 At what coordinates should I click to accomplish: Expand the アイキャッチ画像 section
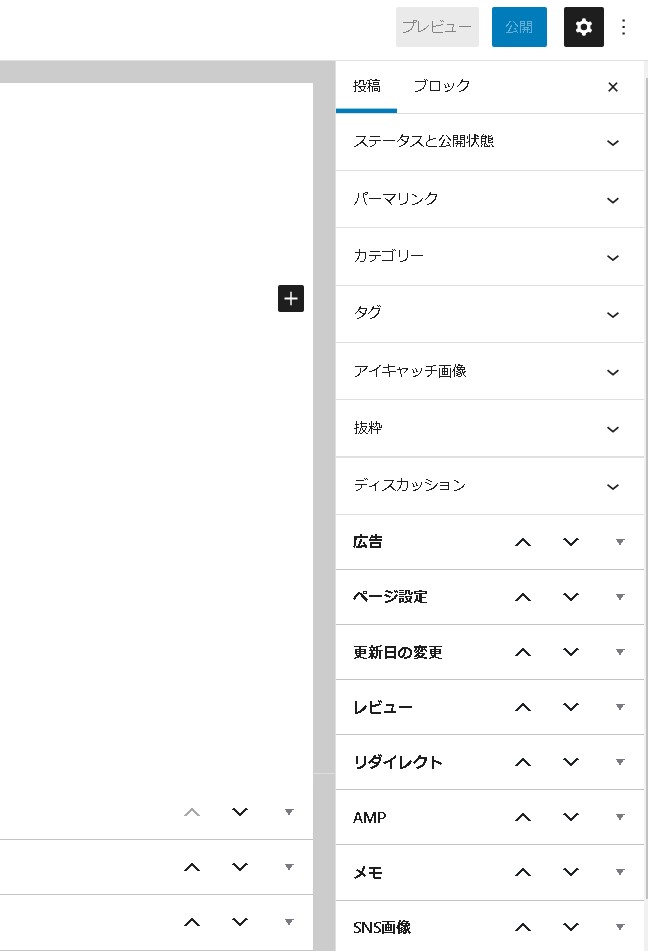point(613,372)
